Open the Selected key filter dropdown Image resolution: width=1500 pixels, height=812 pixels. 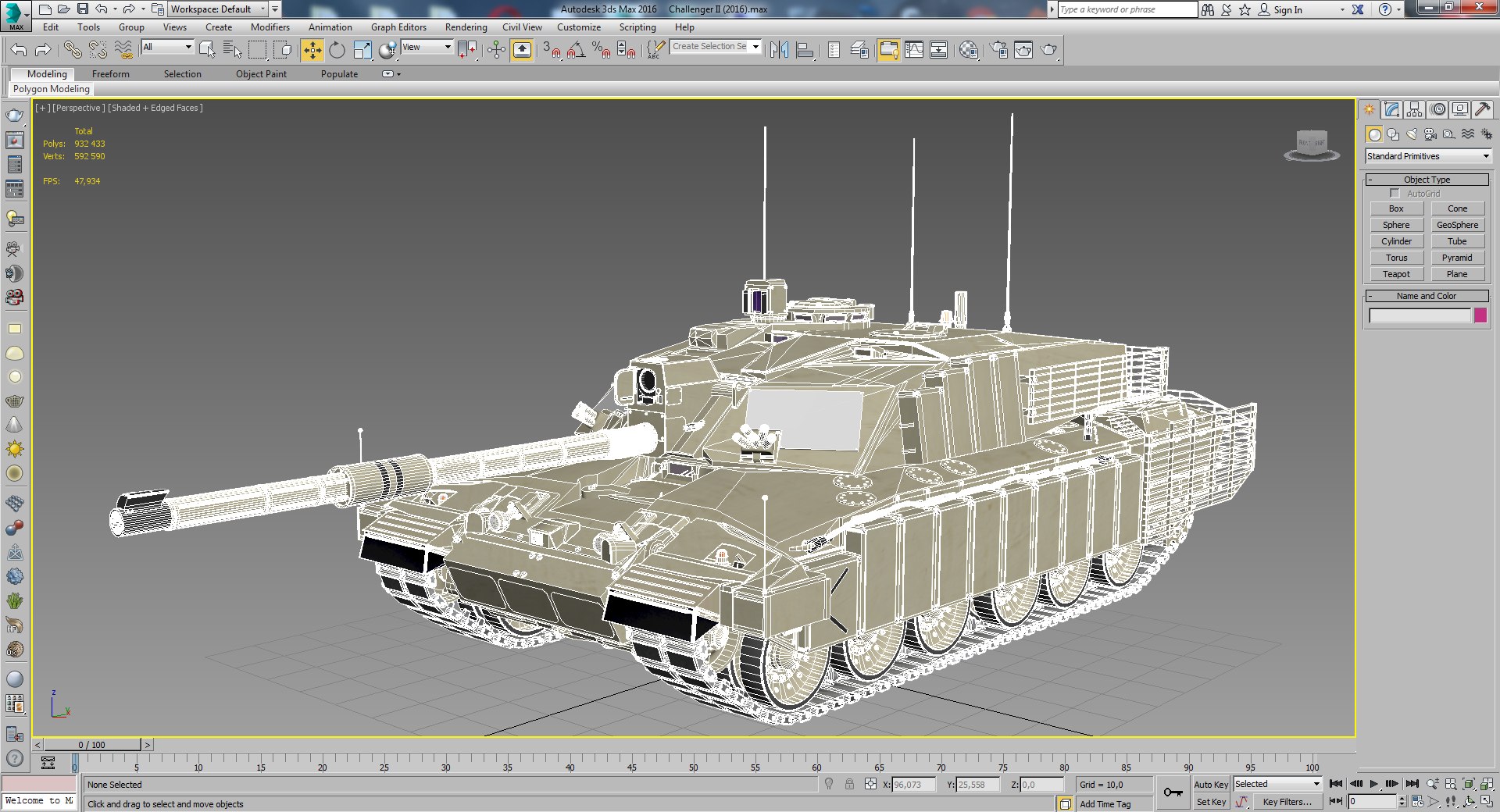coord(1277,784)
